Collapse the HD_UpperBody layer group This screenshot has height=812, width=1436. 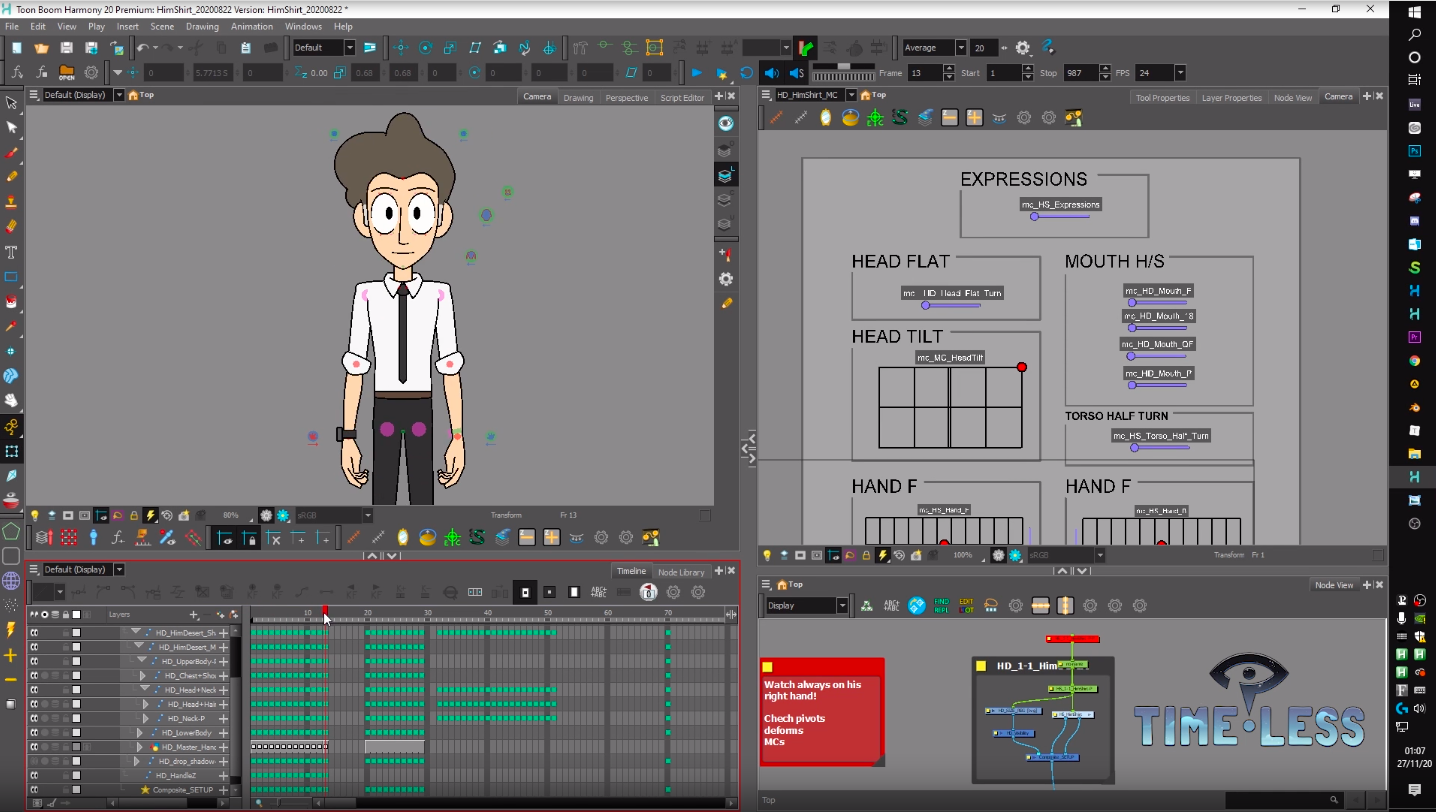click(x=142, y=661)
